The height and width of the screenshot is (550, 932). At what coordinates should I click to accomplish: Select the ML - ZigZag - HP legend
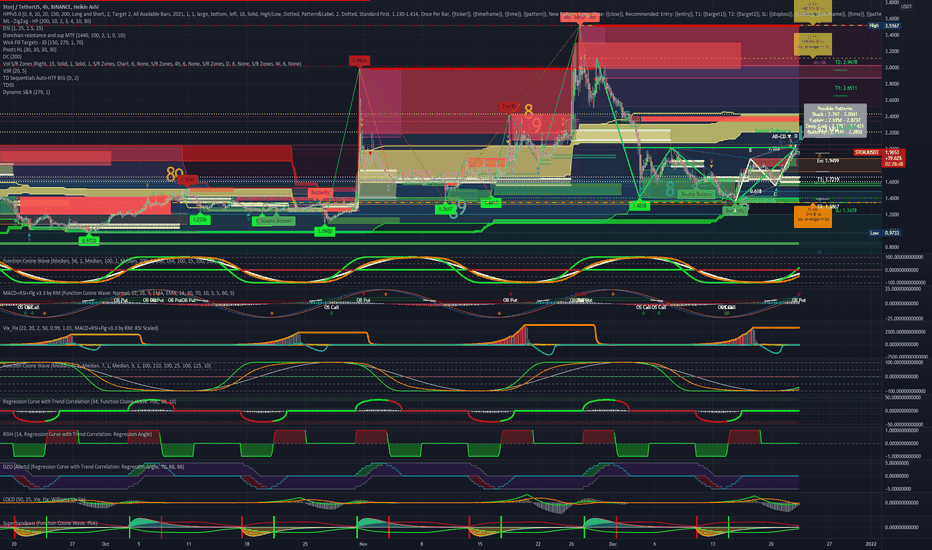47,21
